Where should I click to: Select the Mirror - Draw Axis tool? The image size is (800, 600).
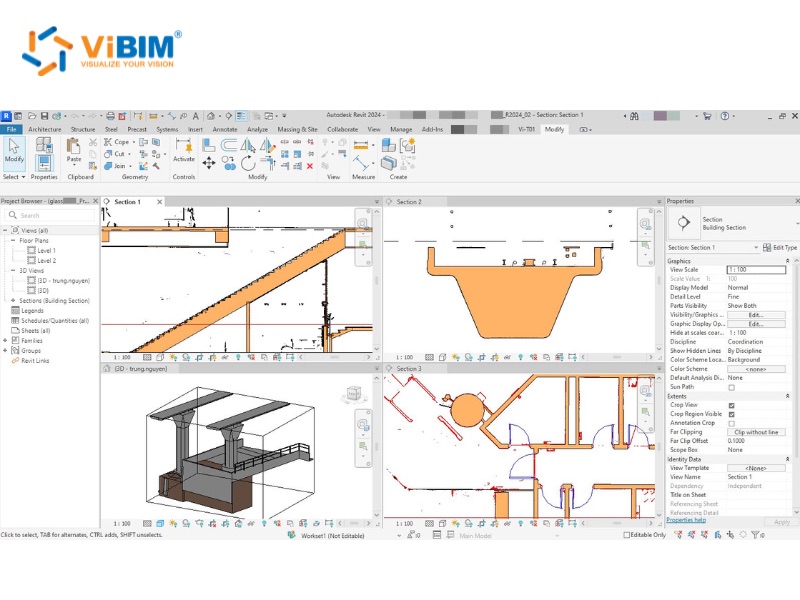268,145
